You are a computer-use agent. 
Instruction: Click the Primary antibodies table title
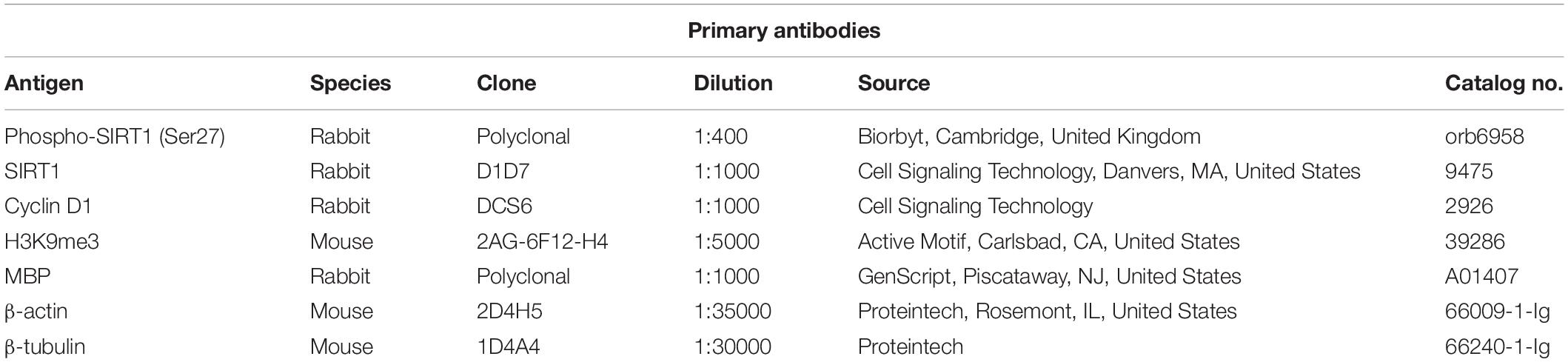click(x=784, y=30)
